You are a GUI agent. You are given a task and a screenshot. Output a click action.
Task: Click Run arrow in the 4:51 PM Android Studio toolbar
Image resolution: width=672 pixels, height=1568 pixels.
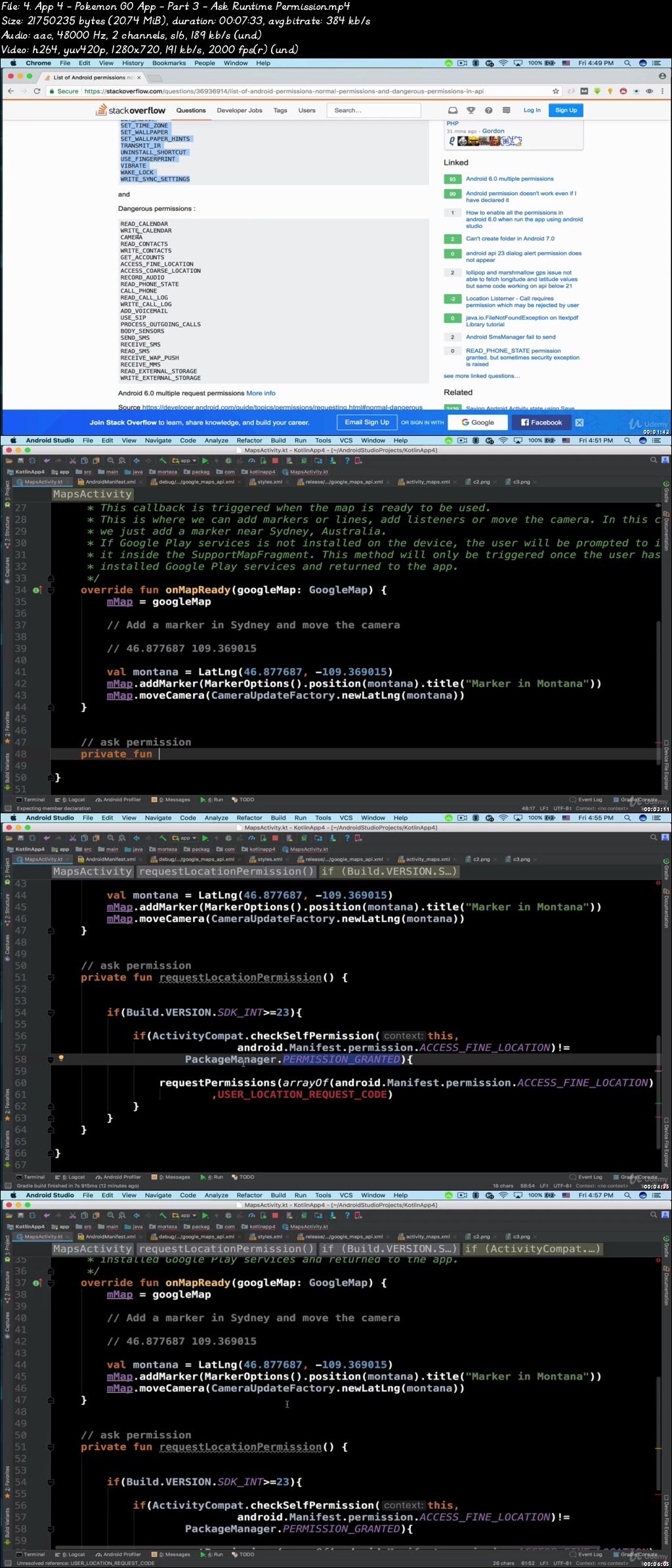205,461
